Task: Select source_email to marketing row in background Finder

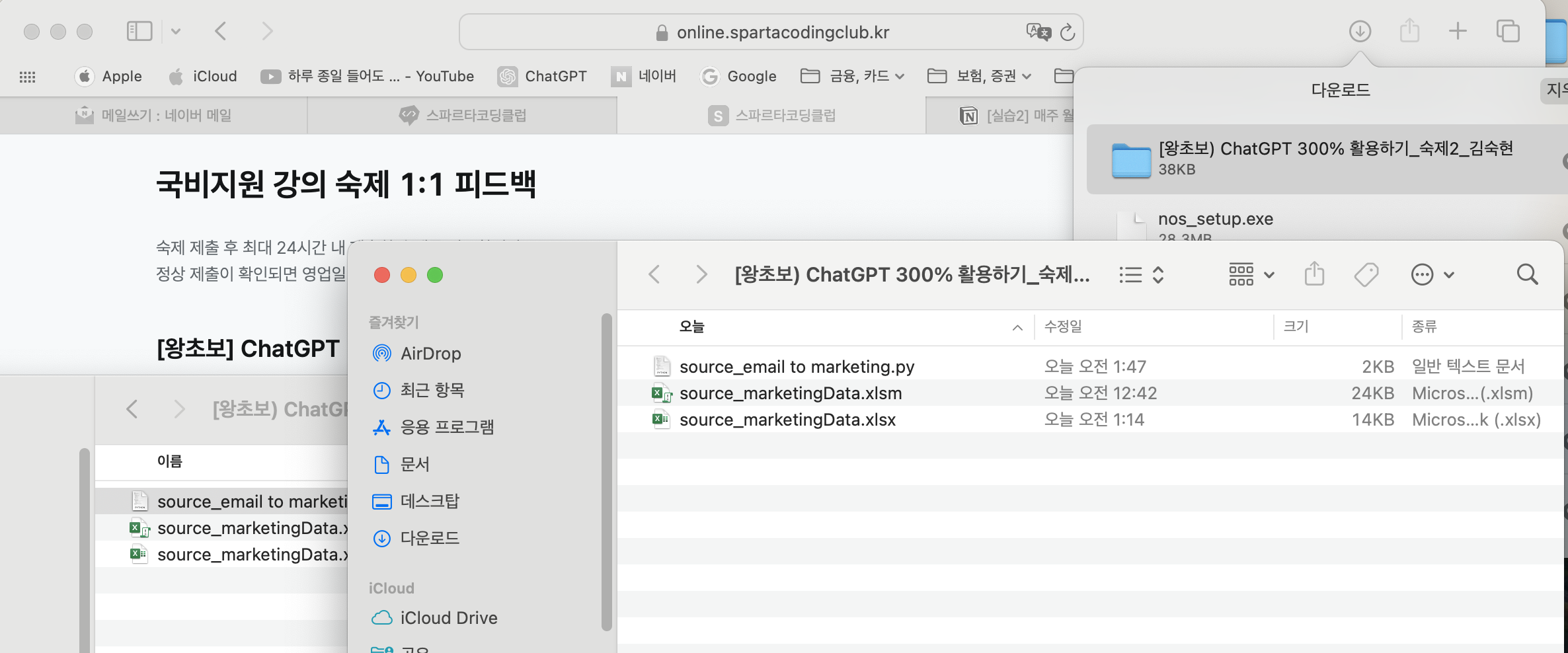Action: (221, 502)
